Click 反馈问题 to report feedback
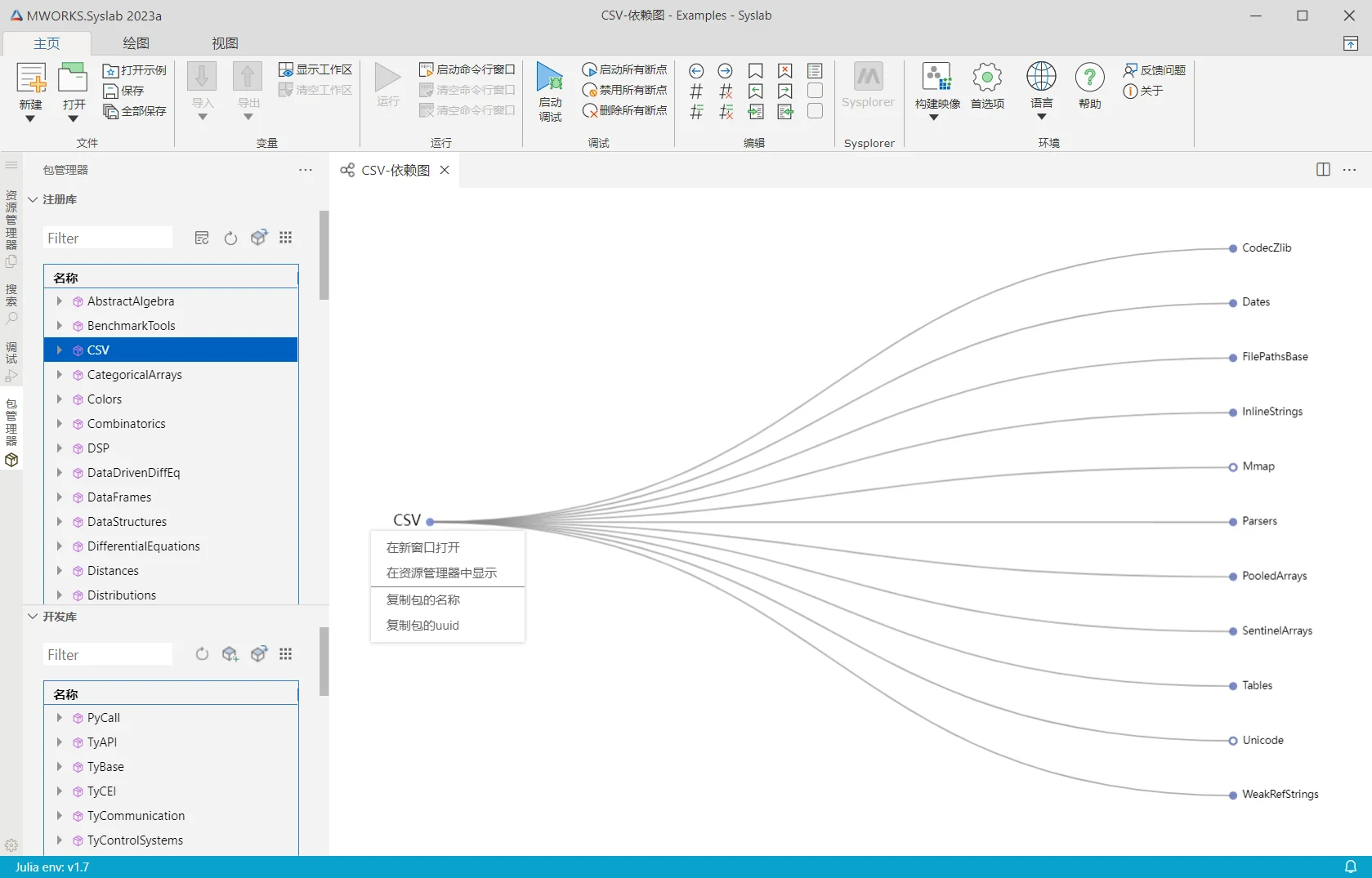Viewport: 1372px width, 878px height. (x=1155, y=70)
